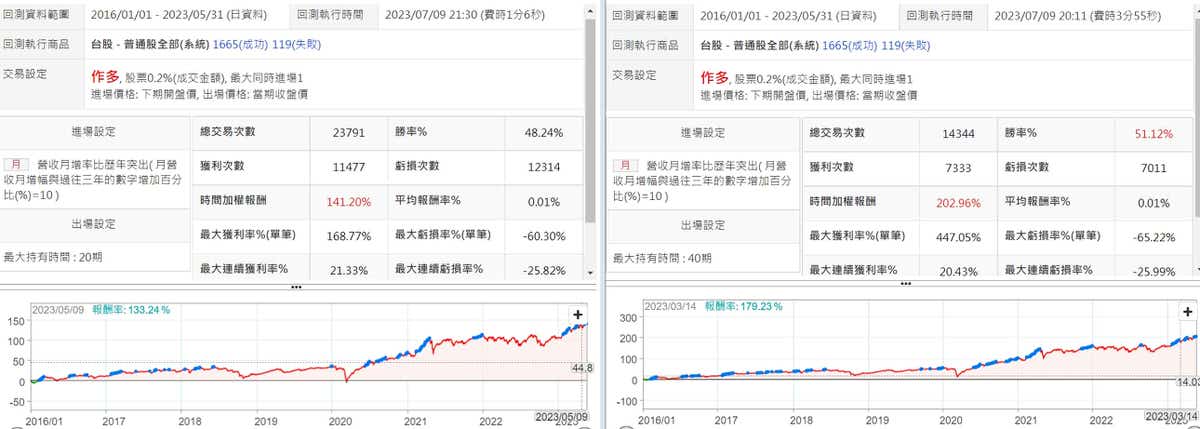This screenshot has width=1200, height=429.
Task: Select the 出場設定 header in right panel
Action: [705, 225]
